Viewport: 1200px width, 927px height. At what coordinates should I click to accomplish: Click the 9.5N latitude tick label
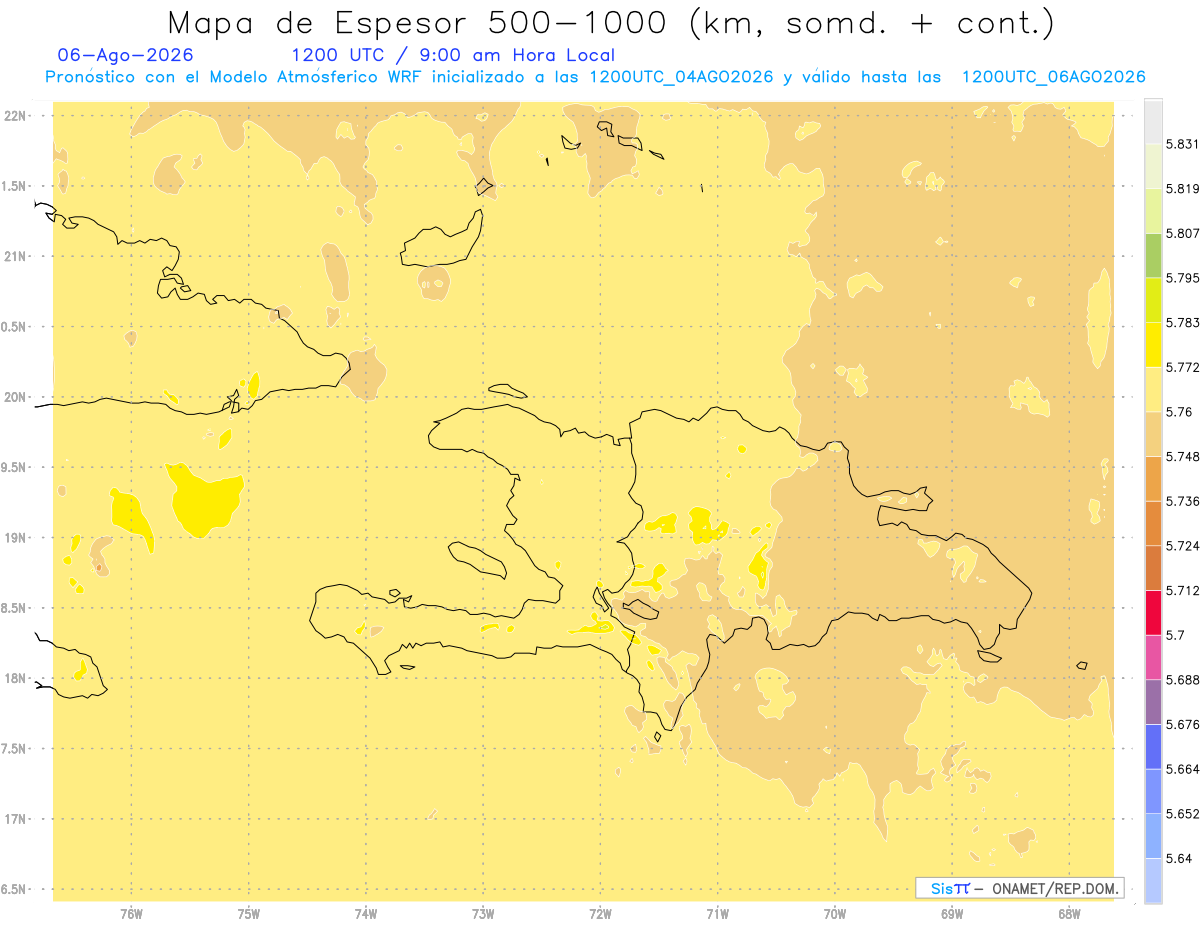14,467
